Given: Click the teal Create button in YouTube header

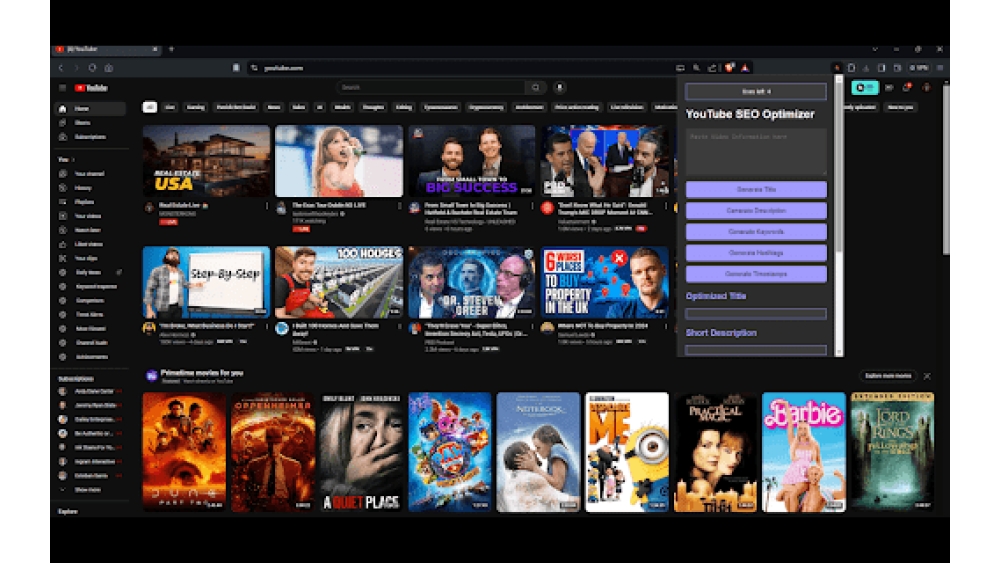Looking at the screenshot, I should point(865,87).
